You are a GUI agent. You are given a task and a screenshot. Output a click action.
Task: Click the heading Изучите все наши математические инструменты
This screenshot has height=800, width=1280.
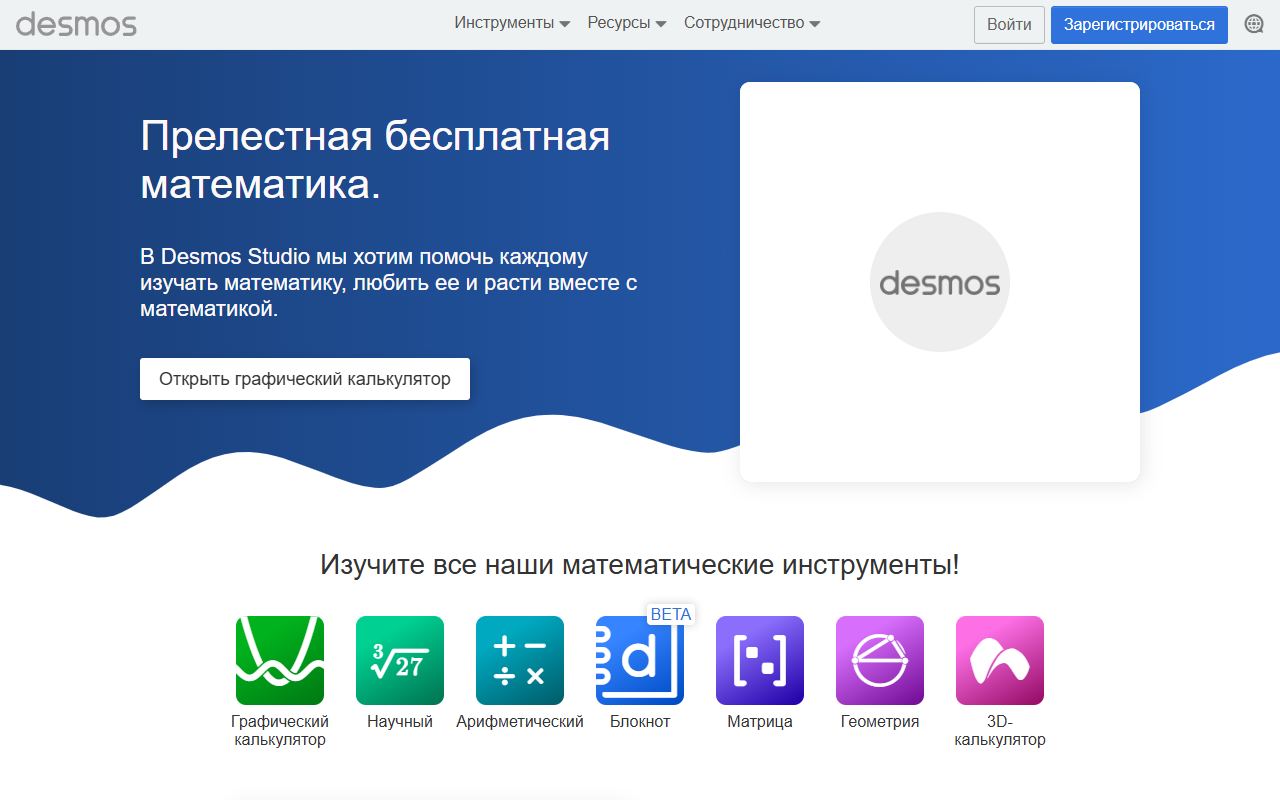pos(640,564)
